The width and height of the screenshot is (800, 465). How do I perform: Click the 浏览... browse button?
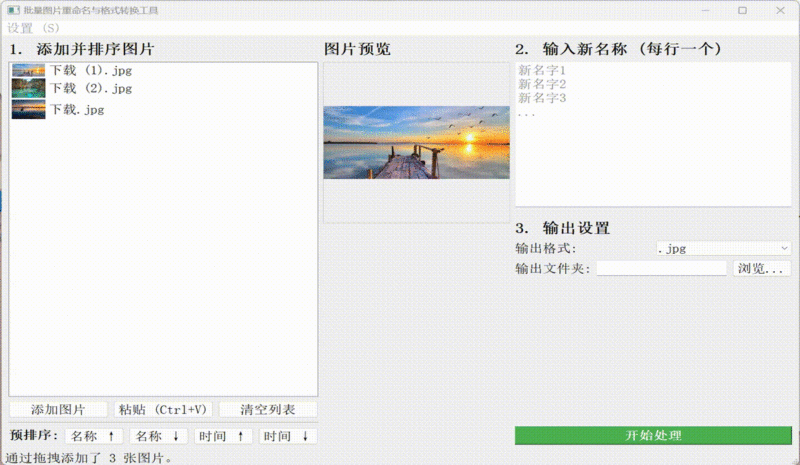(x=763, y=268)
